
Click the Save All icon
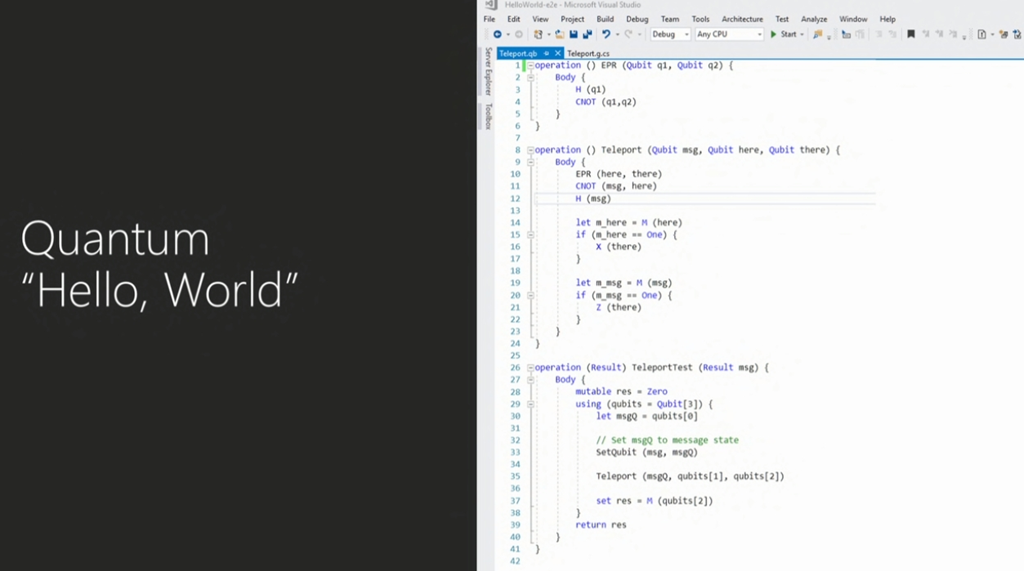587,35
